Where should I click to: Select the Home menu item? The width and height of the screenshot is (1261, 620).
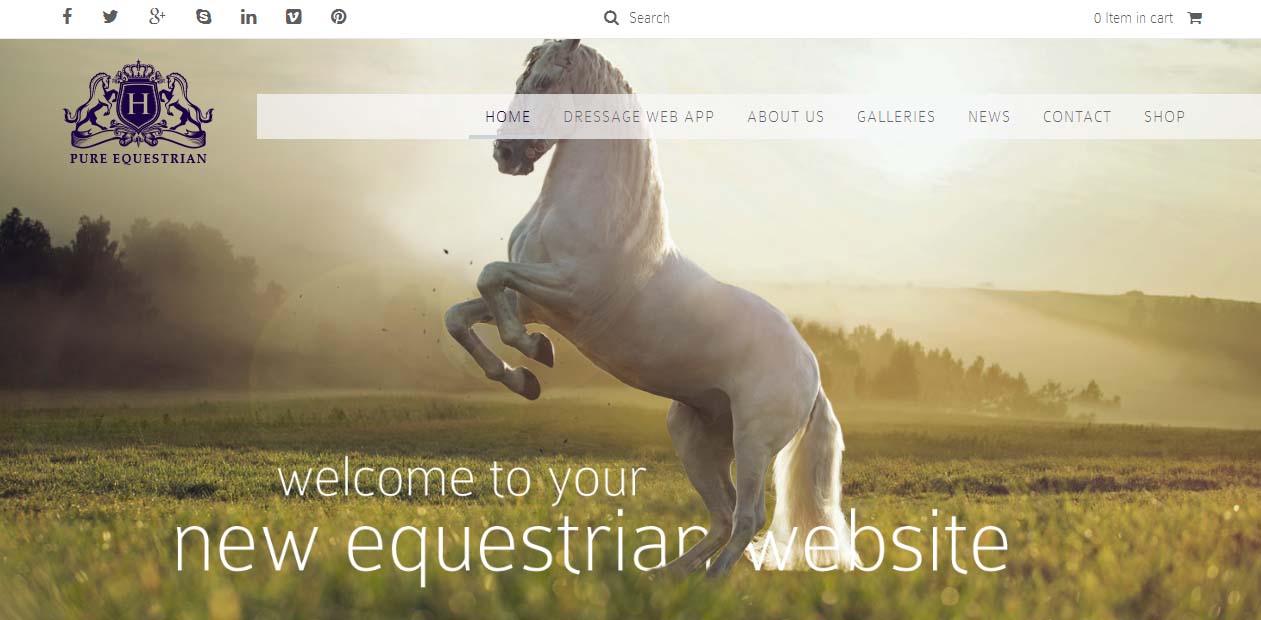pyautogui.click(x=508, y=117)
